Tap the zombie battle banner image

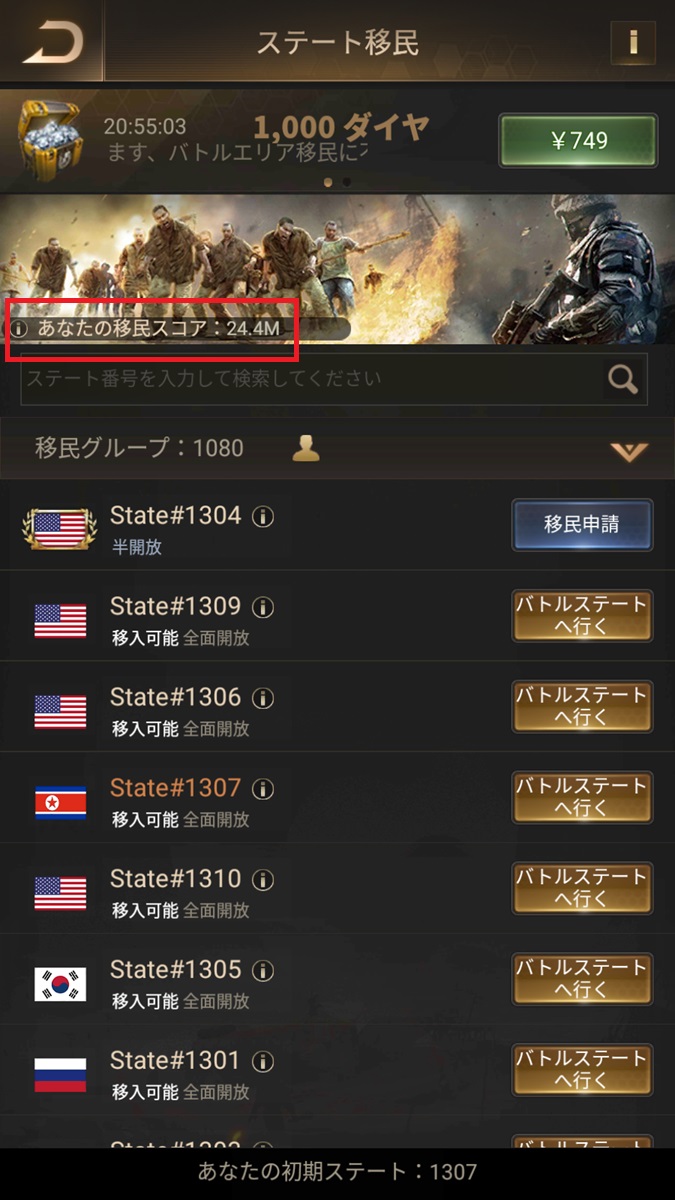pyautogui.click(x=337, y=270)
